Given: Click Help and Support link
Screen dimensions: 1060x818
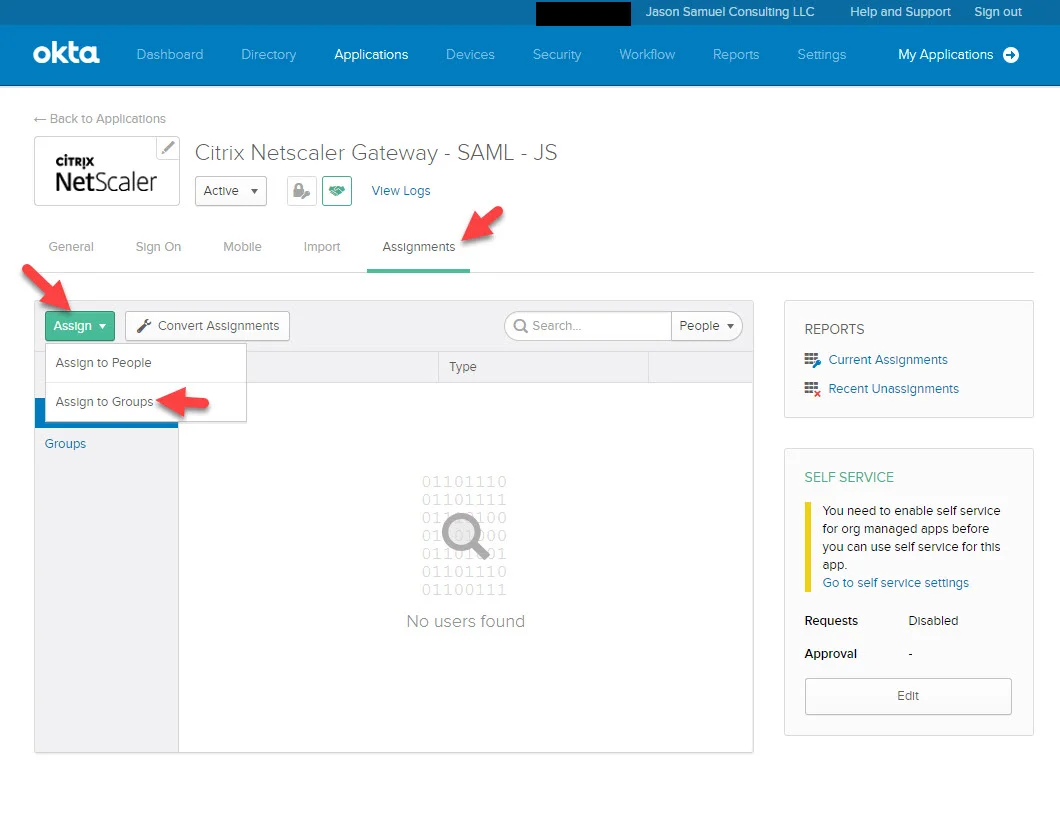Looking at the screenshot, I should pos(900,12).
